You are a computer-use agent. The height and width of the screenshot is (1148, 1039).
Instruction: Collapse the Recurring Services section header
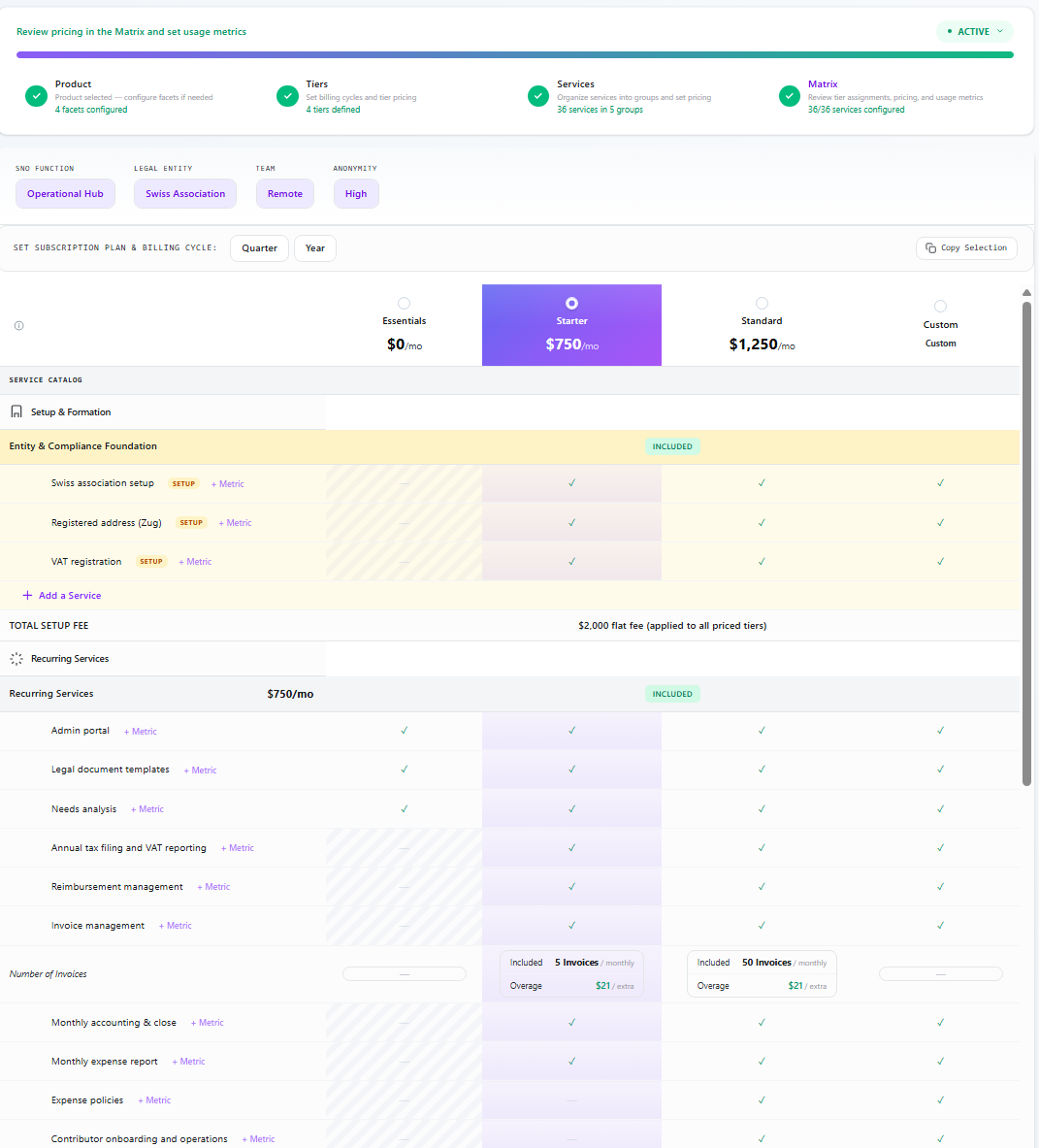pyautogui.click(x=162, y=659)
